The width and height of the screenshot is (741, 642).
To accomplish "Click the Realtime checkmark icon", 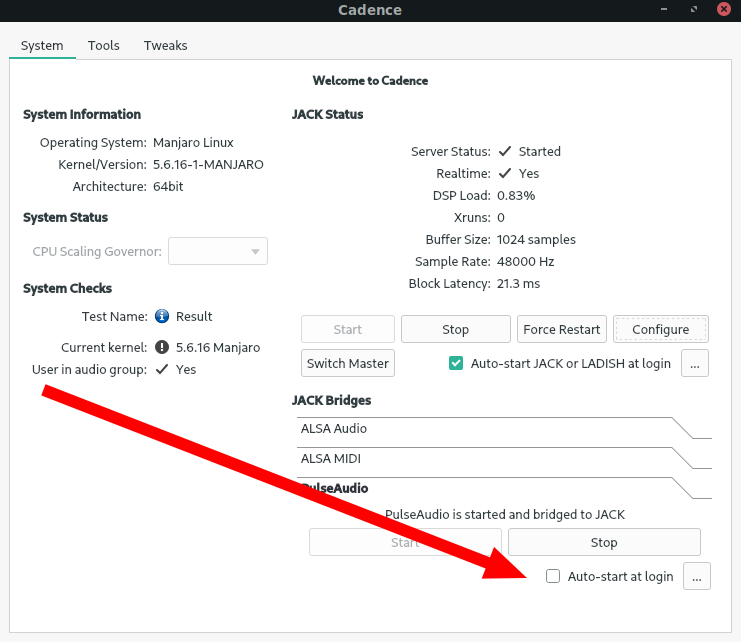I will 505,173.
